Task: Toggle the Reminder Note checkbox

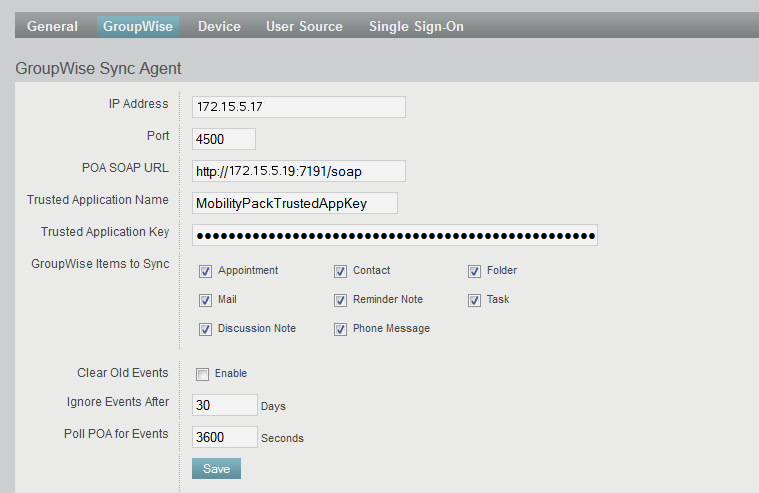Action: click(x=340, y=300)
